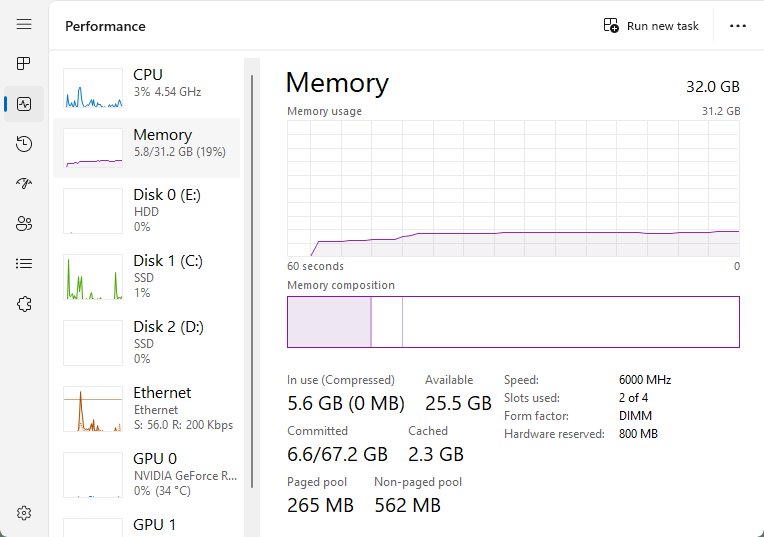Click the Run new task button label
This screenshot has height=537, width=764.
663,26
